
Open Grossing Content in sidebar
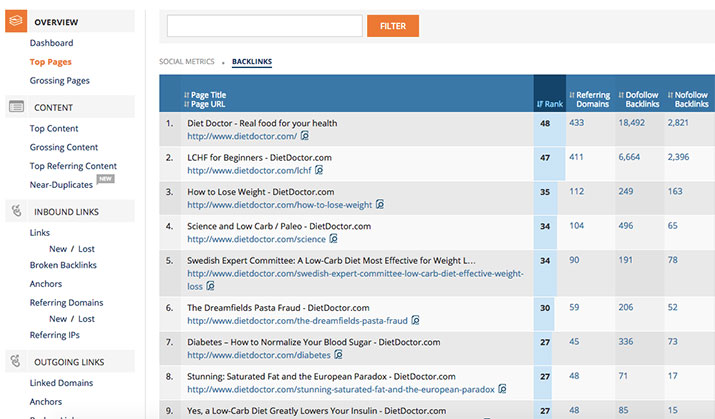(64, 147)
